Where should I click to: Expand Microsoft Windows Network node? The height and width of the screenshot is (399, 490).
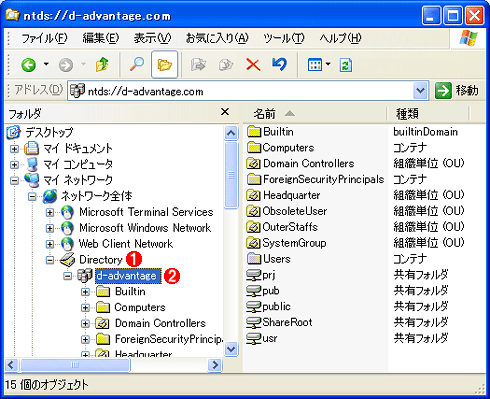point(50,229)
